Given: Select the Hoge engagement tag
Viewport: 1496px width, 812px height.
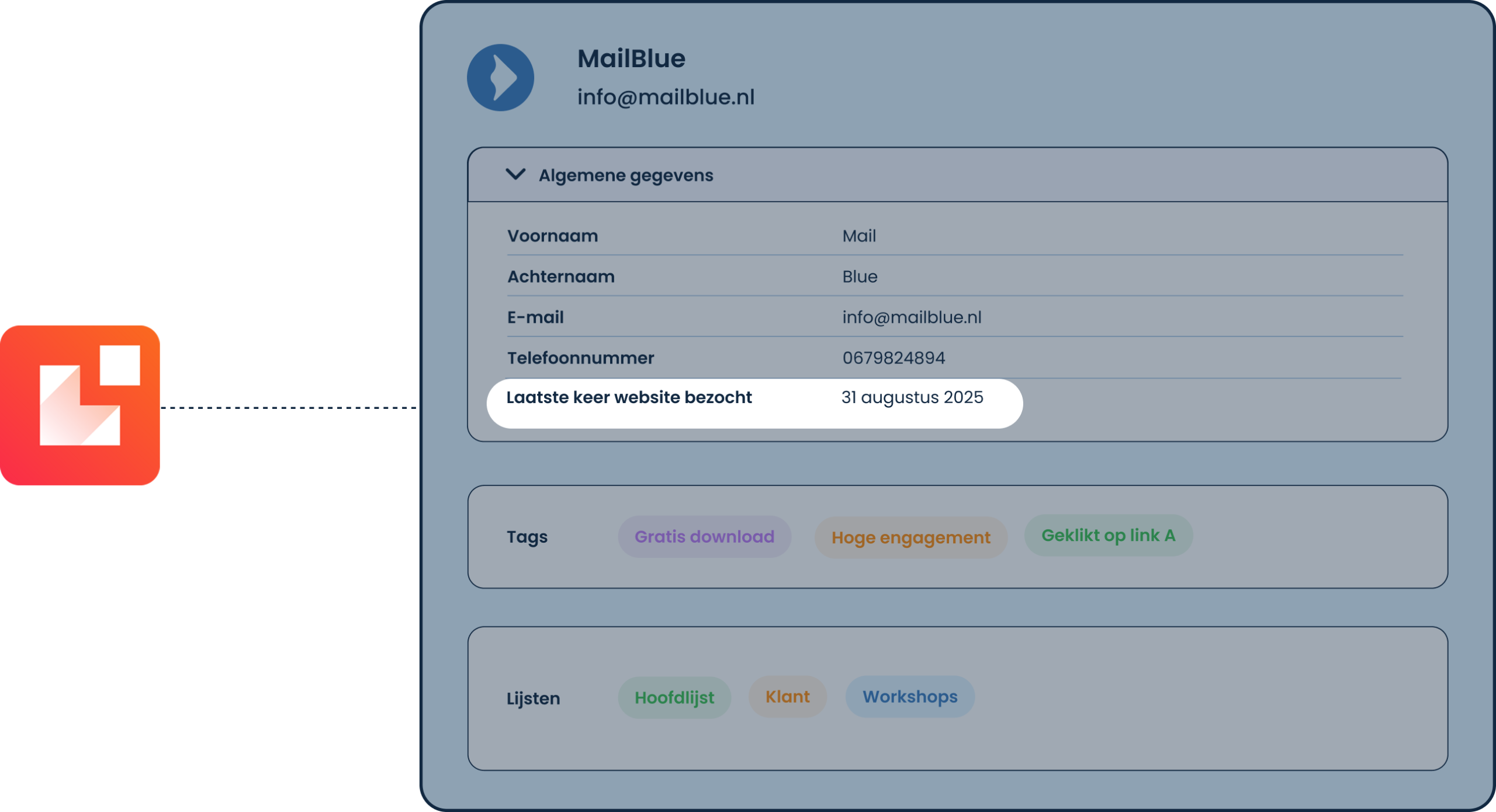Looking at the screenshot, I should [910, 537].
